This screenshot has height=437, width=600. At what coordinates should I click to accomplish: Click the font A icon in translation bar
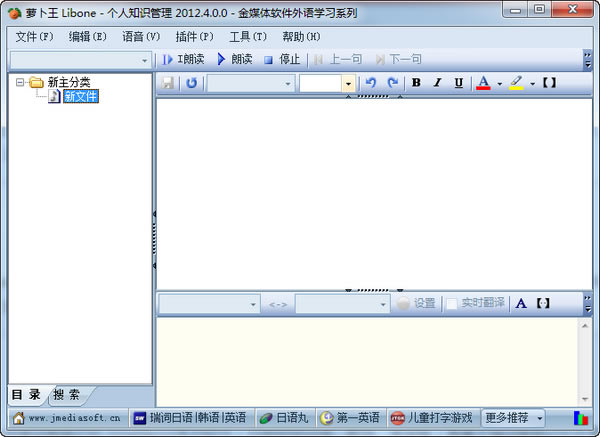click(x=521, y=303)
